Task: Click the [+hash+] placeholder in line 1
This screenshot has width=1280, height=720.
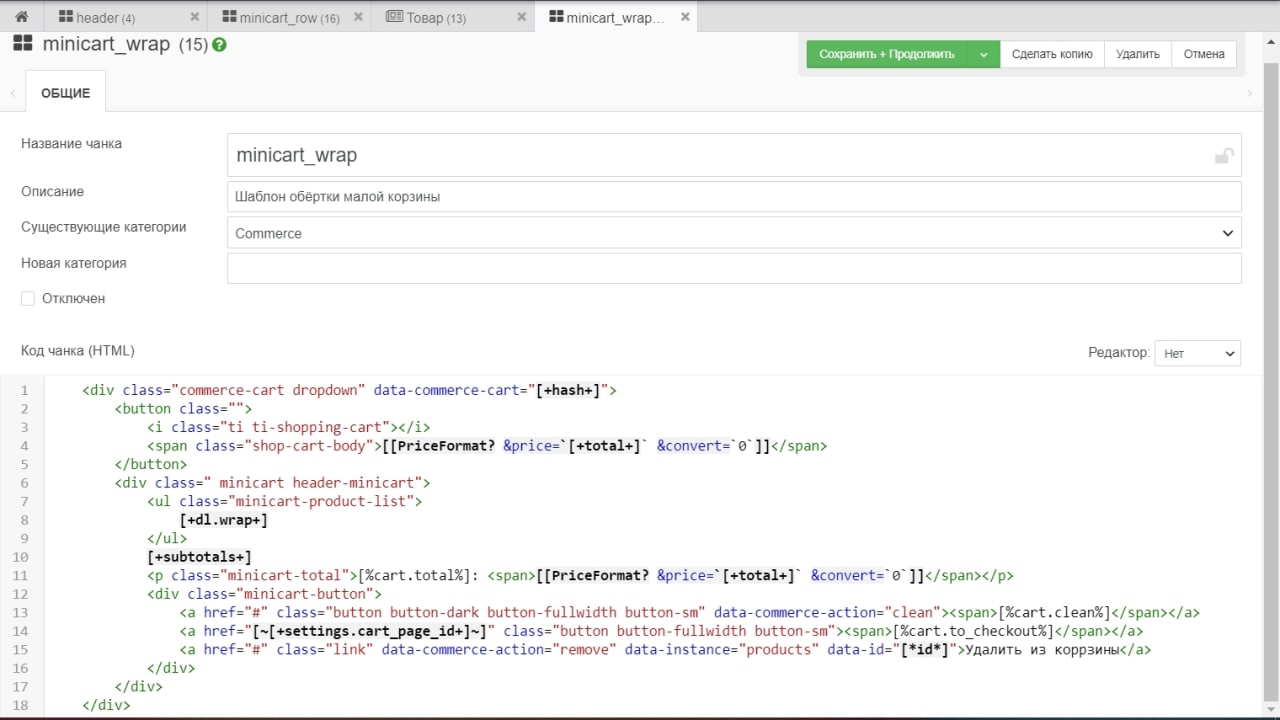Action: (x=568, y=390)
